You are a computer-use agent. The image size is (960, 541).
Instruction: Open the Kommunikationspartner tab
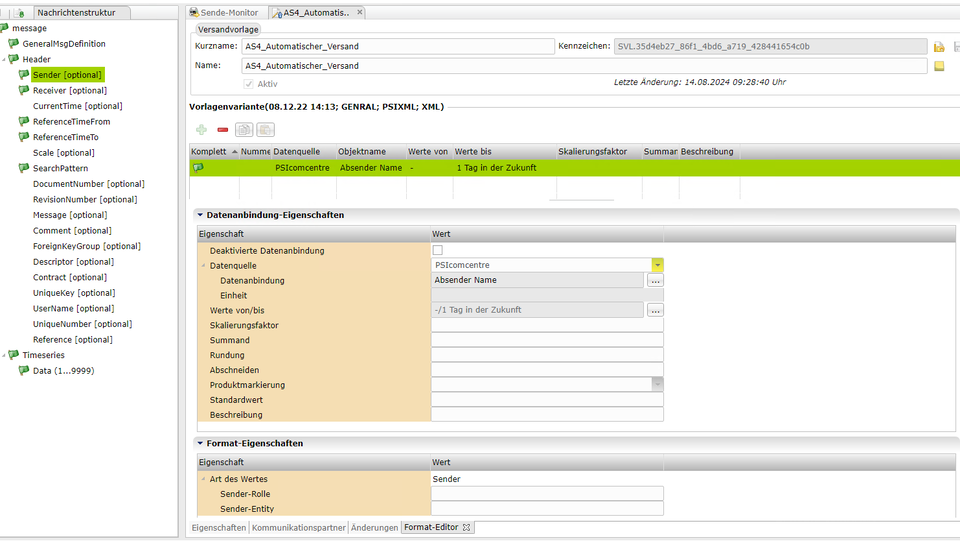pyautogui.click(x=299, y=527)
